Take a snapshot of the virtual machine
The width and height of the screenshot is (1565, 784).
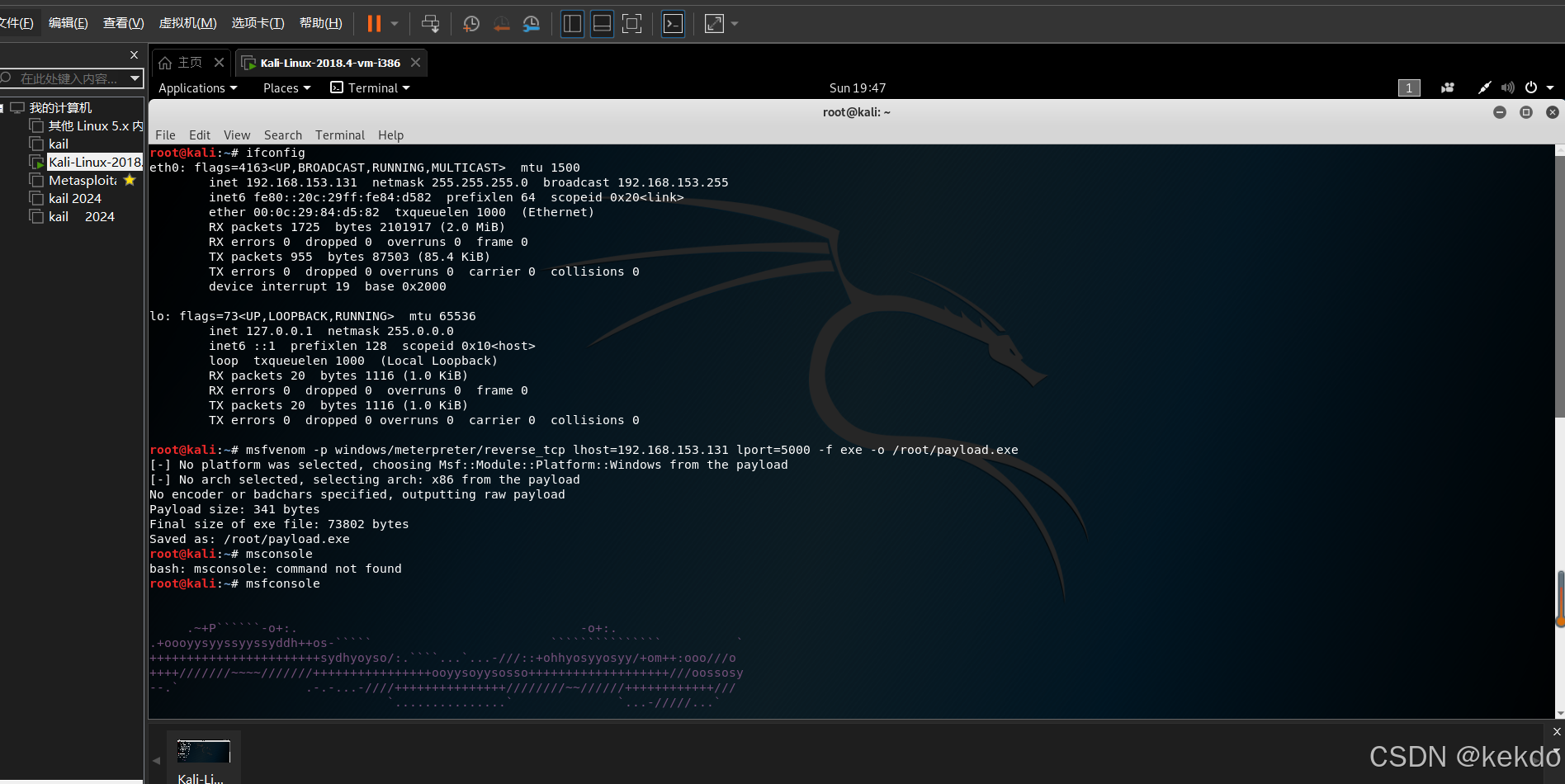pos(471,24)
